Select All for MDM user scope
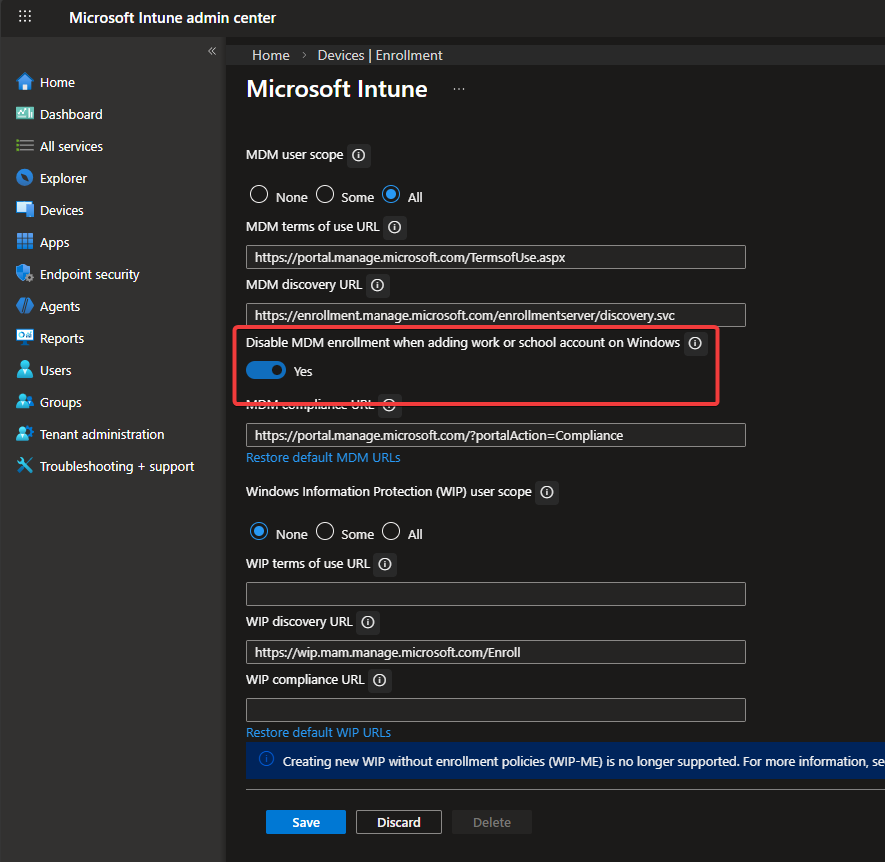This screenshot has height=862, width=885. (391, 195)
